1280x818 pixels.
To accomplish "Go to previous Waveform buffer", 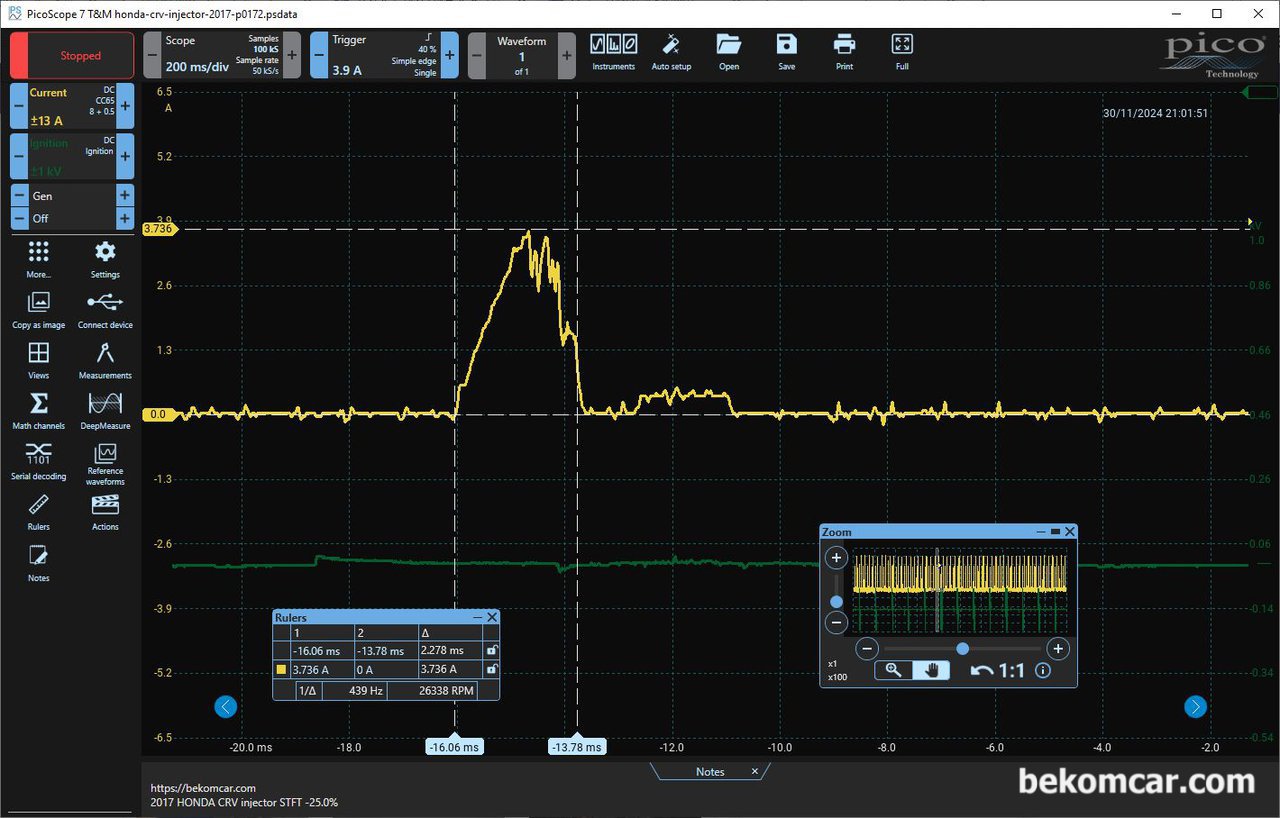I will (x=476, y=55).
